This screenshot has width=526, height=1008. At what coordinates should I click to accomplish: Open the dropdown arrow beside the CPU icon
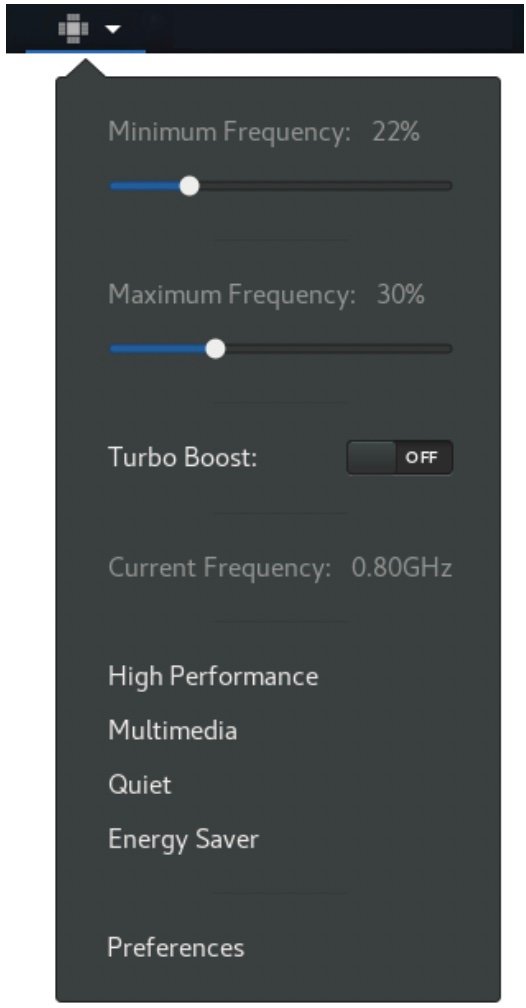coord(113,30)
